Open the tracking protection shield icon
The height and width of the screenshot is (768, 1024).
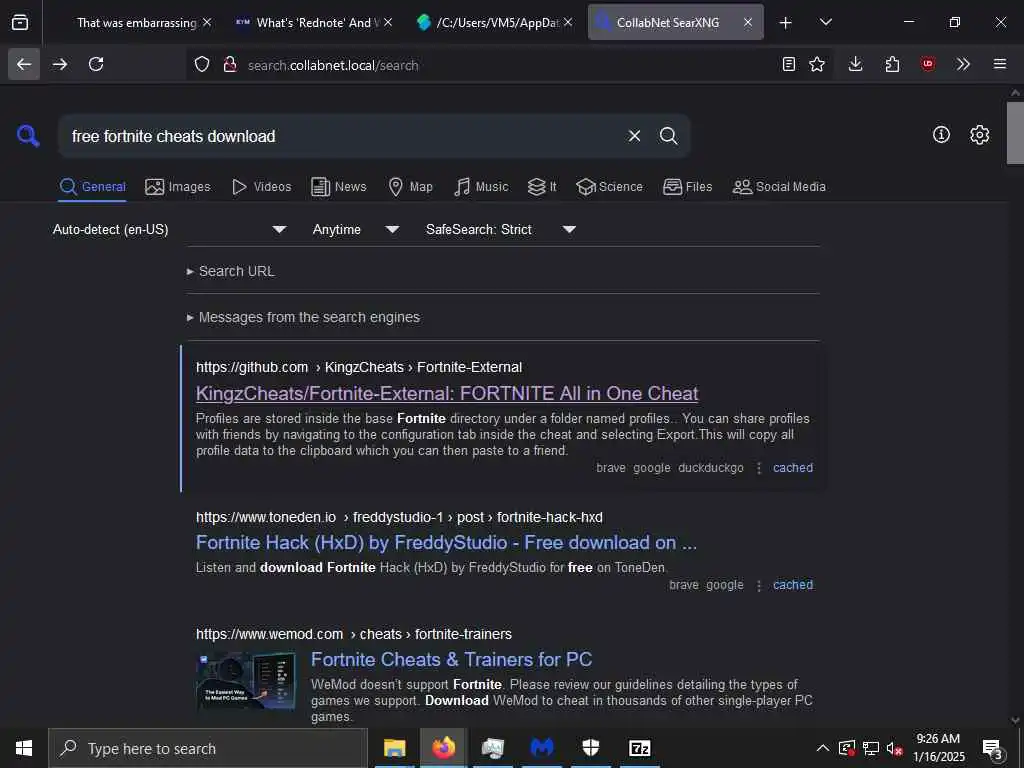[202, 65]
